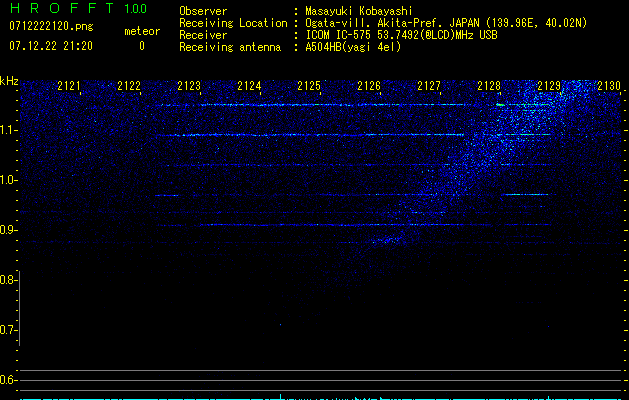
Task: Click the 0.9 kHz frequency label
Action: point(8,230)
